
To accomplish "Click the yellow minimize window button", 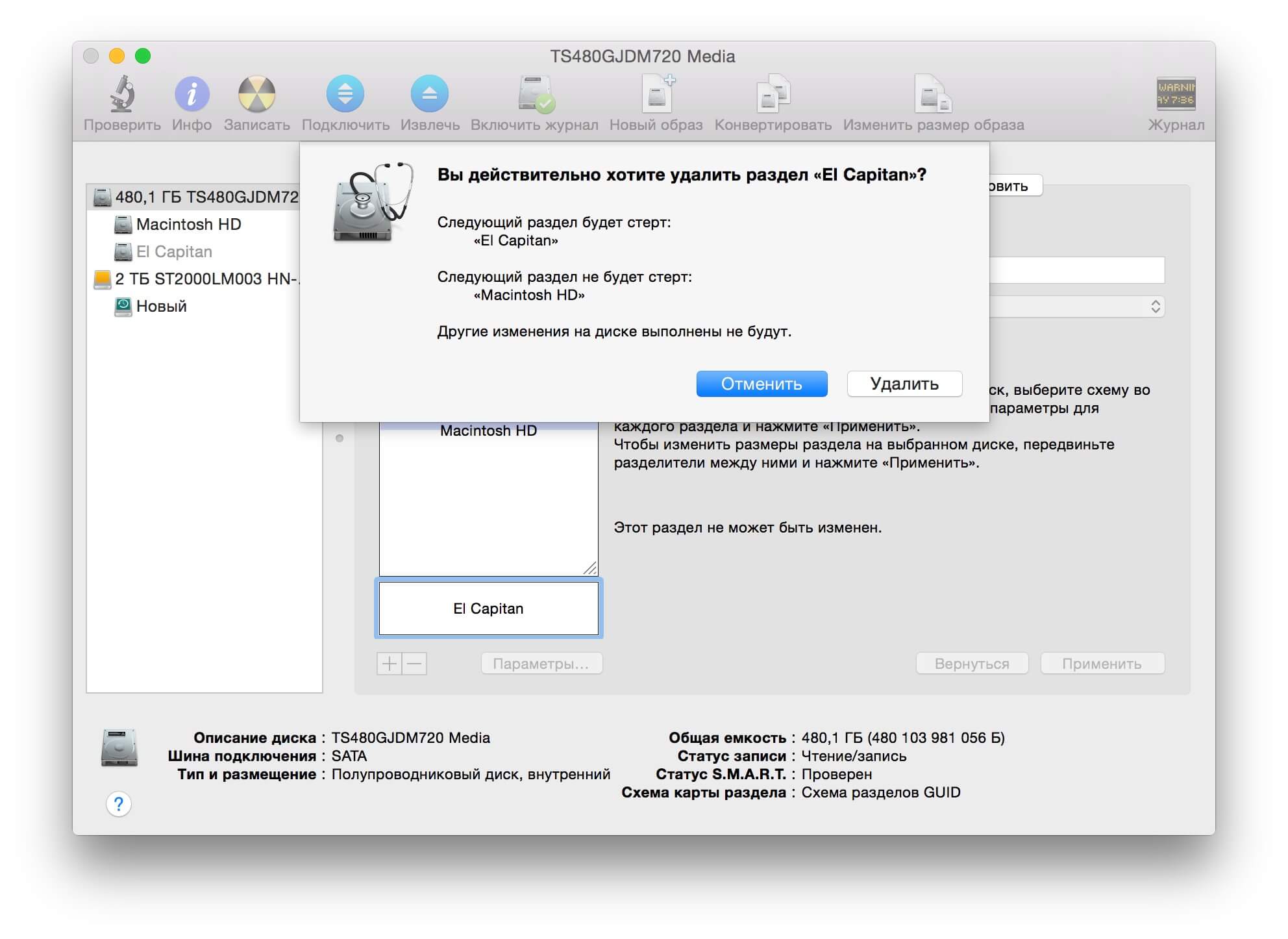I will tap(117, 56).
